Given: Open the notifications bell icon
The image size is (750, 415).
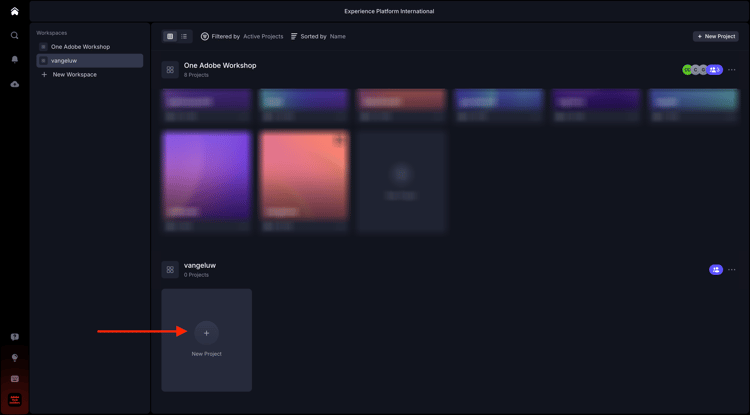Looking at the screenshot, I should coord(15,59).
